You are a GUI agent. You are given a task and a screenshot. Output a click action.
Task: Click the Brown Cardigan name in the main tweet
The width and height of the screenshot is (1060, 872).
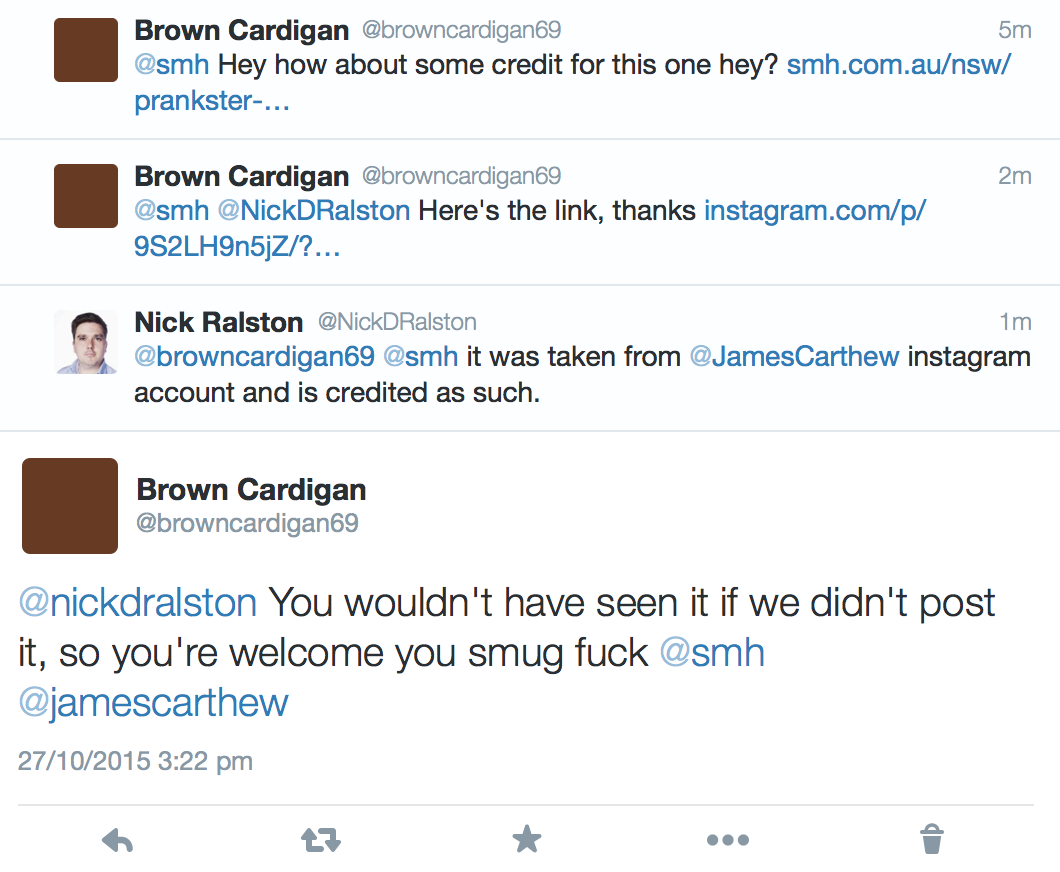251,490
